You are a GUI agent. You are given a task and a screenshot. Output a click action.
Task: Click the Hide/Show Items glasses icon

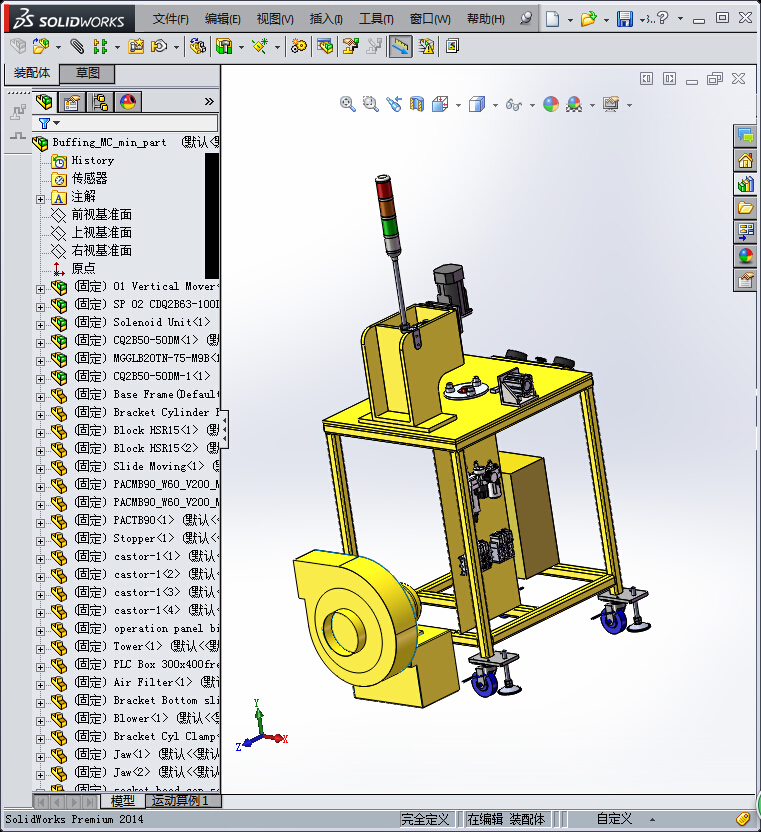pos(514,105)
